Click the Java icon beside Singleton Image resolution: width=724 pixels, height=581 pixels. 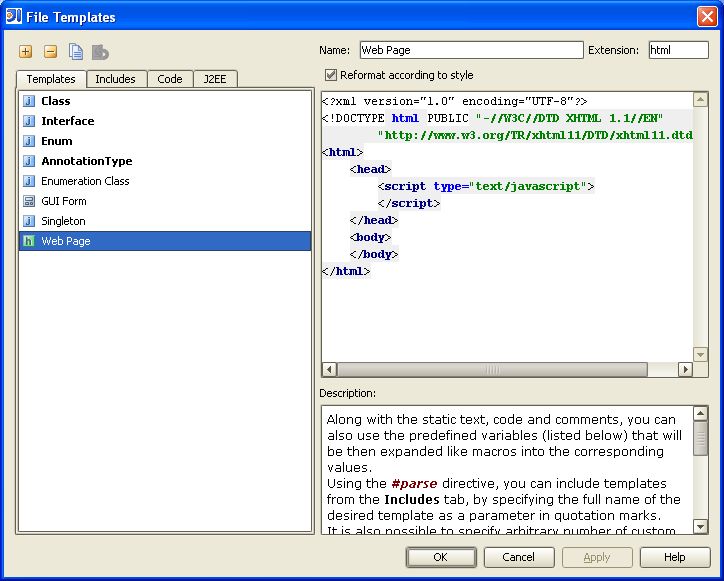pos(29,221)
